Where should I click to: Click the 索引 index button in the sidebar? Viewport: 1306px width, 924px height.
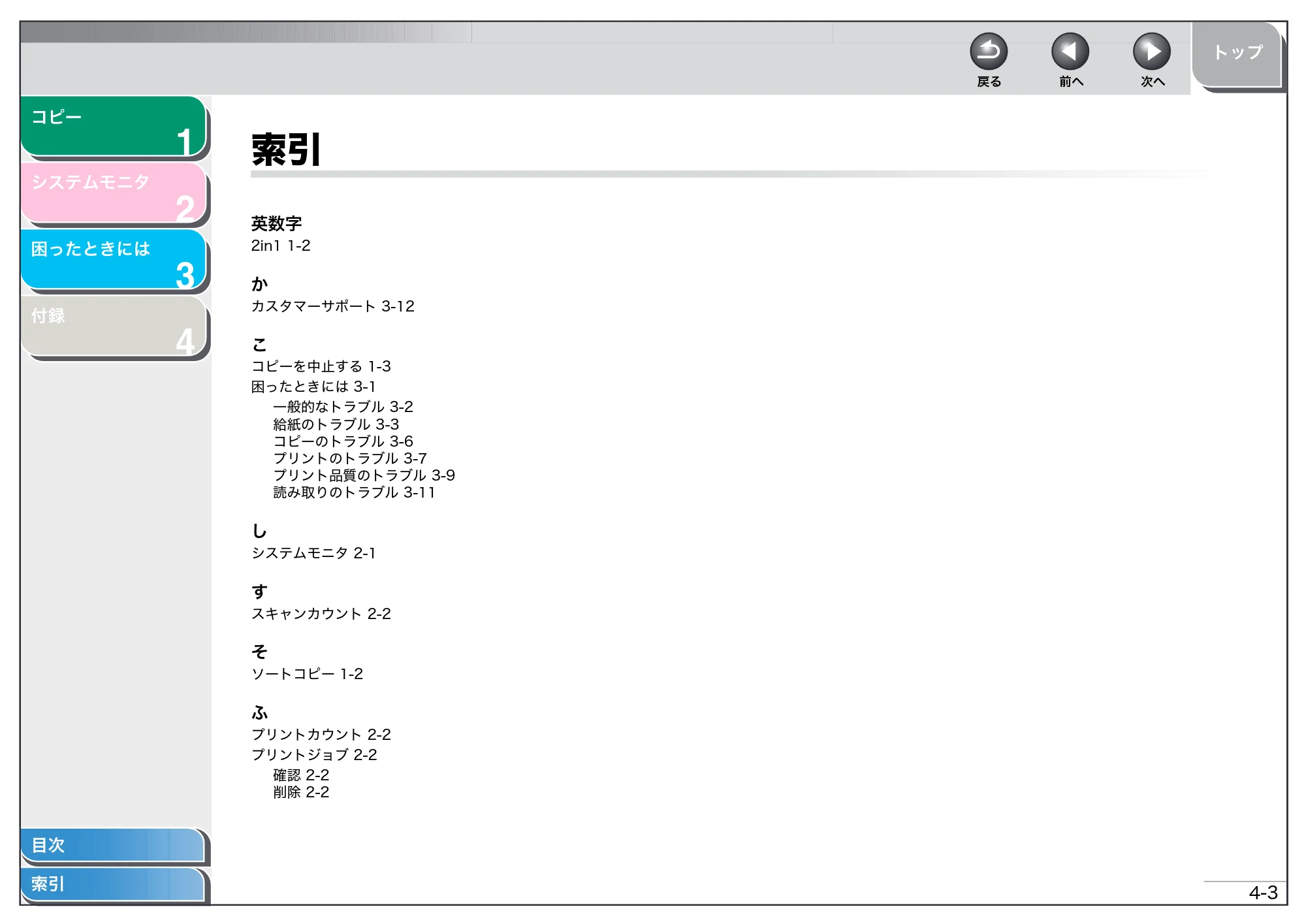[x=112, y=884]
